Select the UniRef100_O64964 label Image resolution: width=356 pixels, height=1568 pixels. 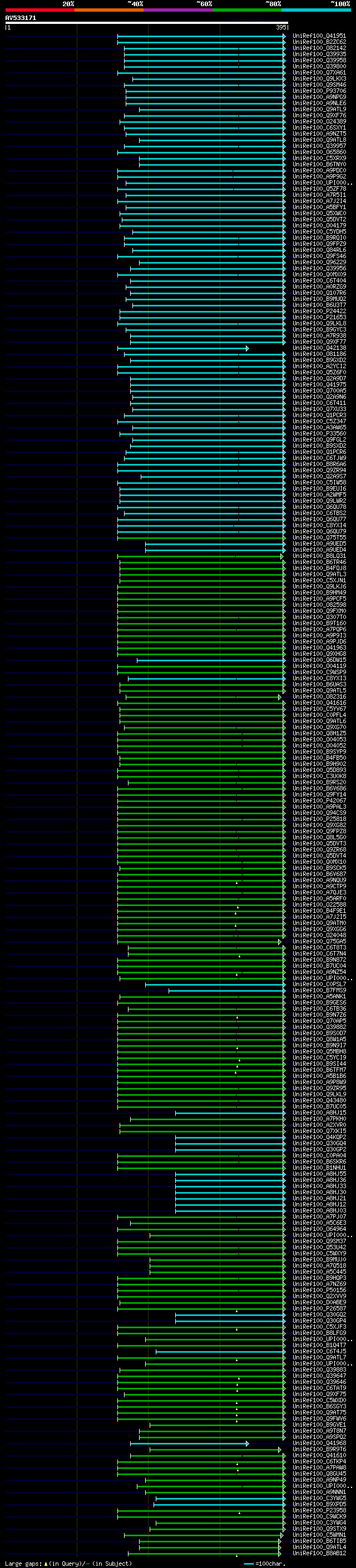click(319, 1229)
